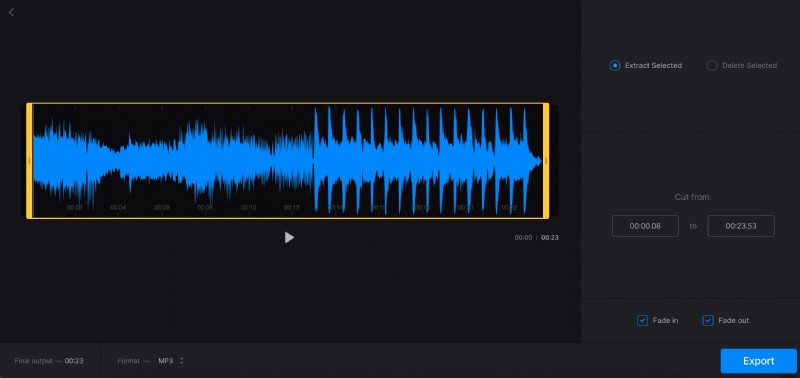Click the waveform at the 00:04 marker
Viewport: 800px width, 378px height.
[118, 208]
